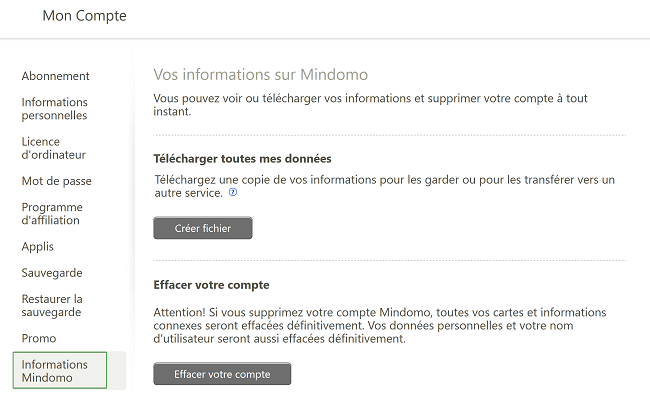Open Licence d'ordinateur settings
This screenshot has width=650, height=409.
click(x=53, y=148)
